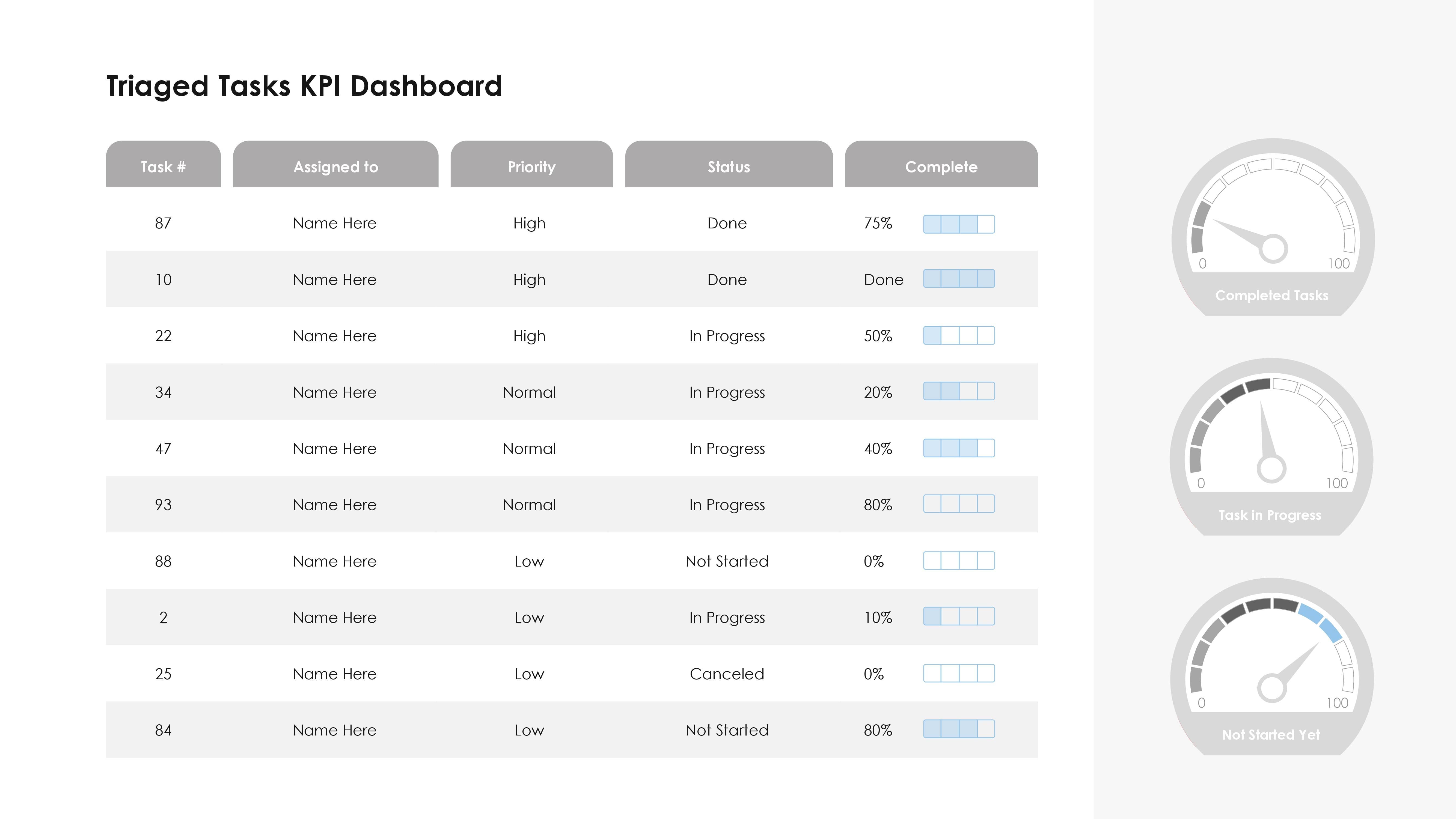Viewport: 1456px width, 819px height.
Task: Click task number 84
Action: click(x=163, y=730)
